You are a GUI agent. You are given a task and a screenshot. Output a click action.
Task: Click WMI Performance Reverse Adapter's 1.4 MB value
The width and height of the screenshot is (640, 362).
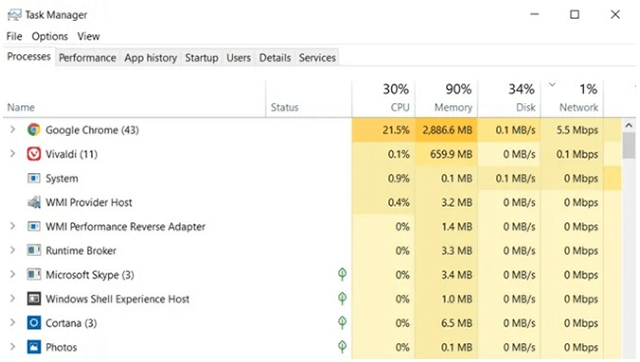[456, 227]
